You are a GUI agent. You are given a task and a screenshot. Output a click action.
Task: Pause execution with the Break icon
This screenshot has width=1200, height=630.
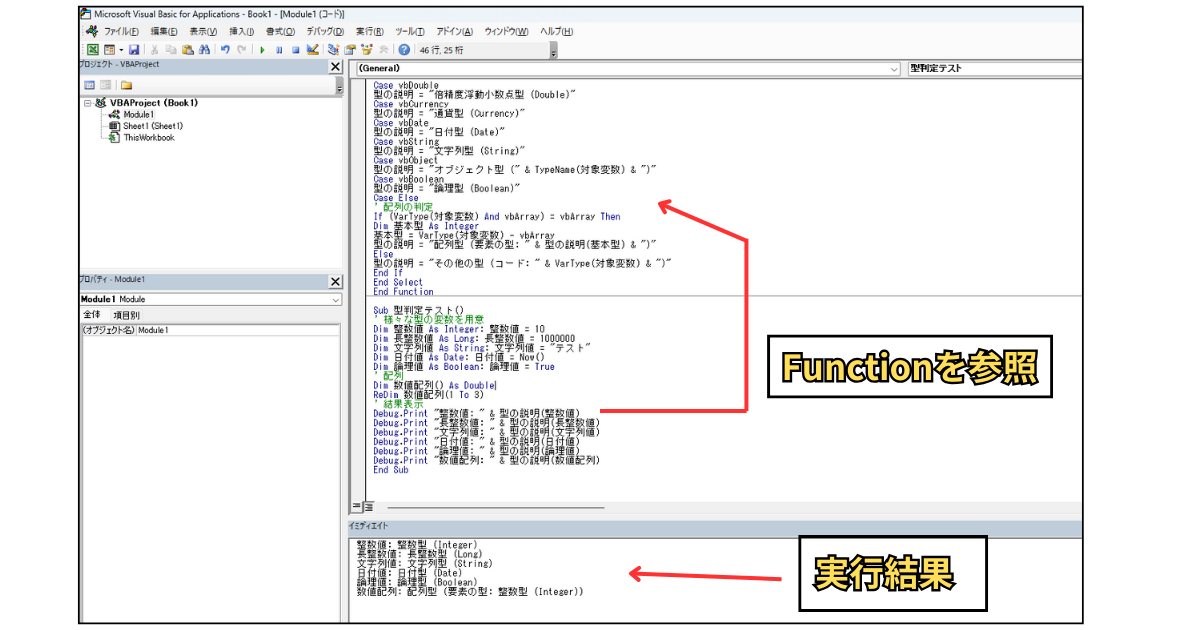tap(279, 49)
